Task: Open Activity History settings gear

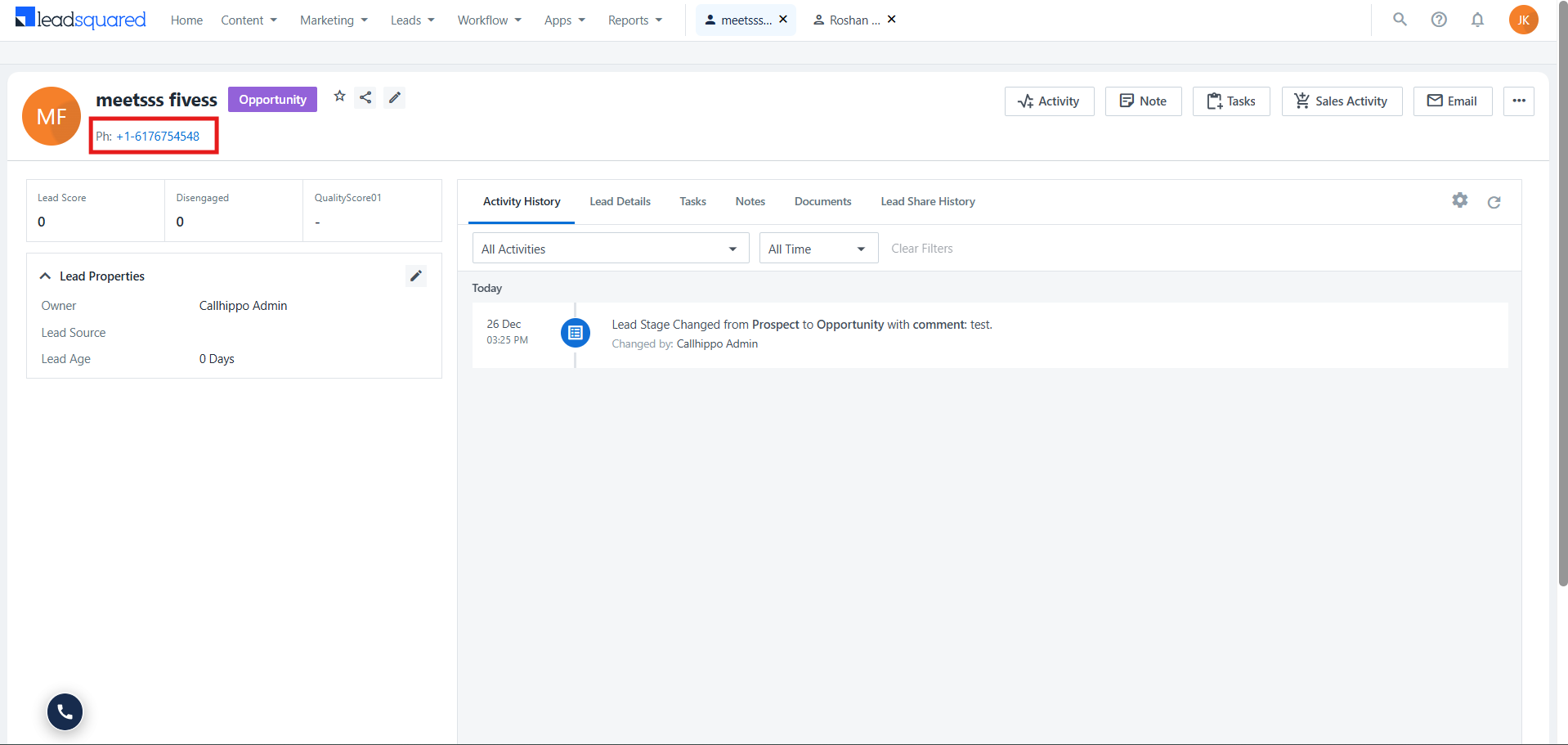Action: [1460, 200]
